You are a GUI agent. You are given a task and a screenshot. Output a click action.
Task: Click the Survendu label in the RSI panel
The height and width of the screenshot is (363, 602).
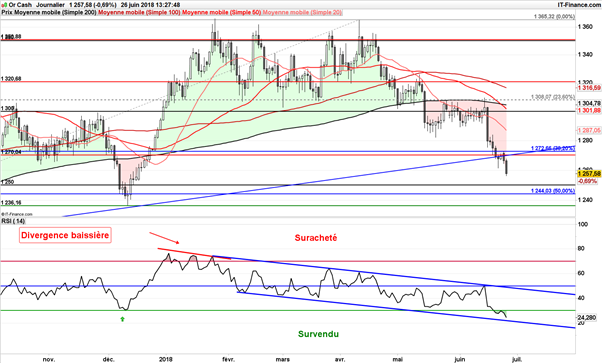tap(318, 334)
